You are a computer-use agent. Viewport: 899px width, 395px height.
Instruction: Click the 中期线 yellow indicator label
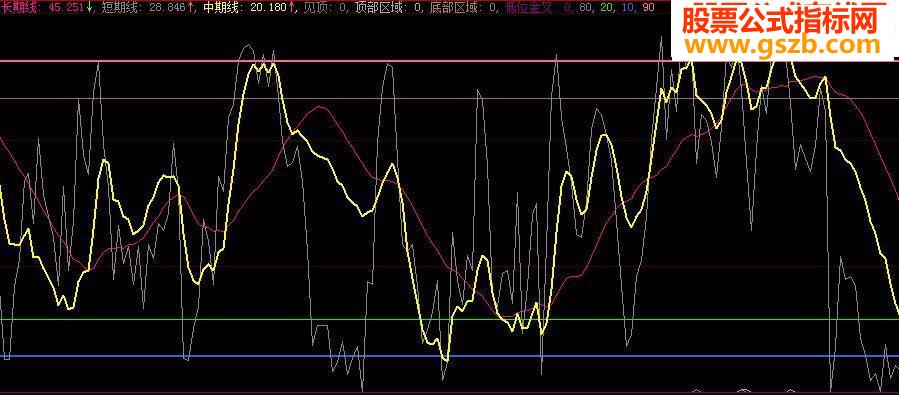pyautogui.click(x=220, y=7)
